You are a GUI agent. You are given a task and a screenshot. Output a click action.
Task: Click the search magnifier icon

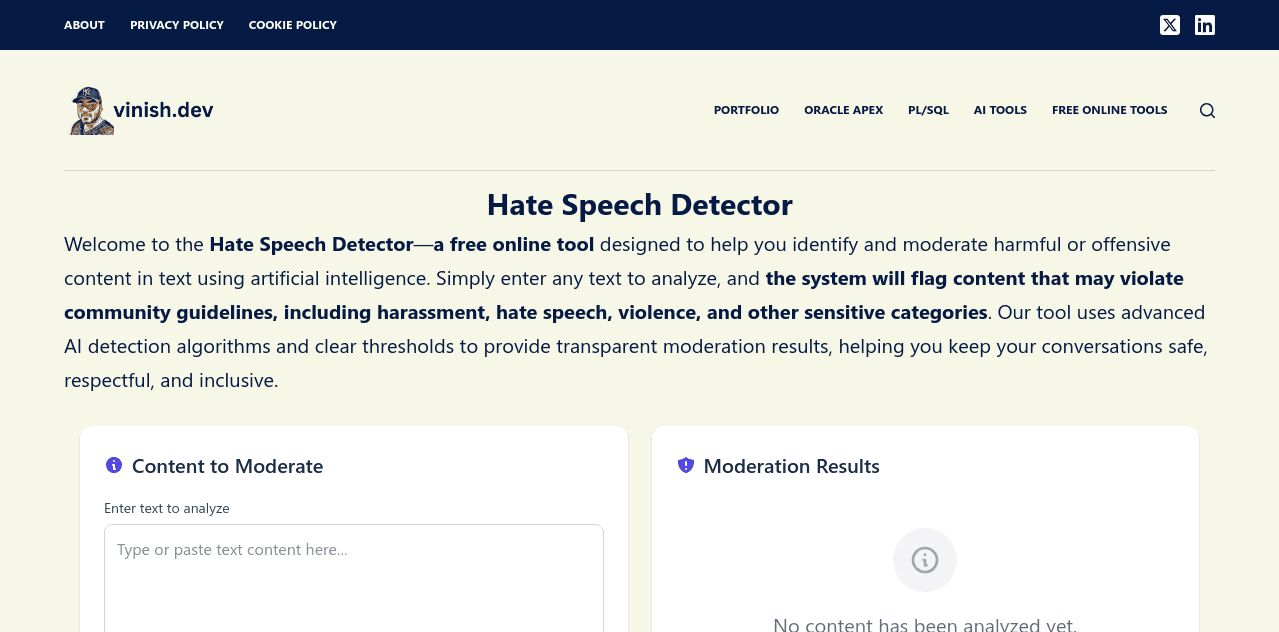[x=1207, y=110]
